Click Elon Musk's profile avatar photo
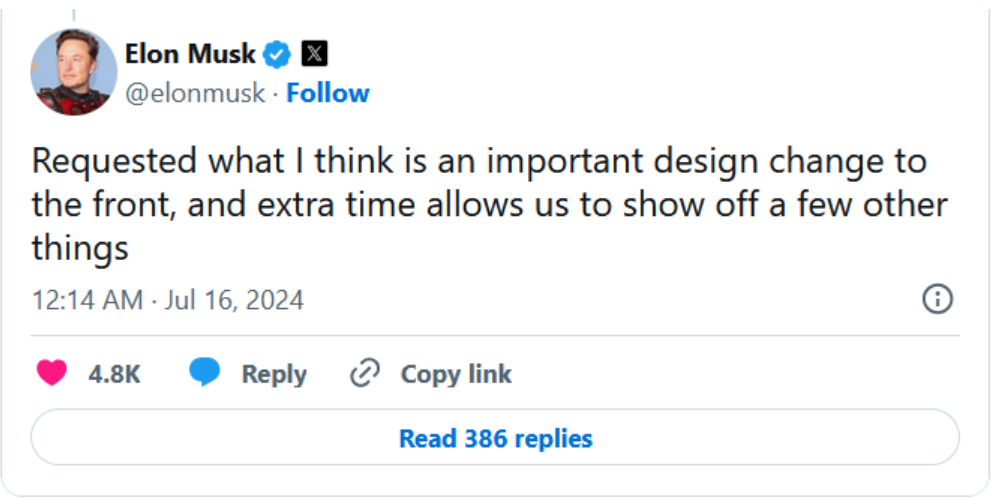 (74, 72)
